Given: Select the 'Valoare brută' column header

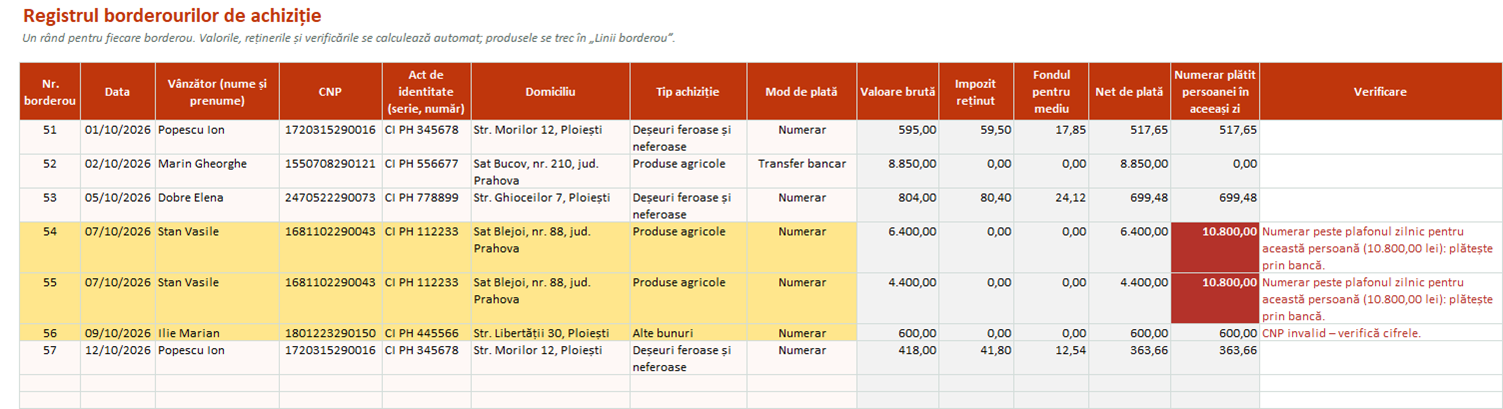Looking at the screenshot, I should 898,92.
